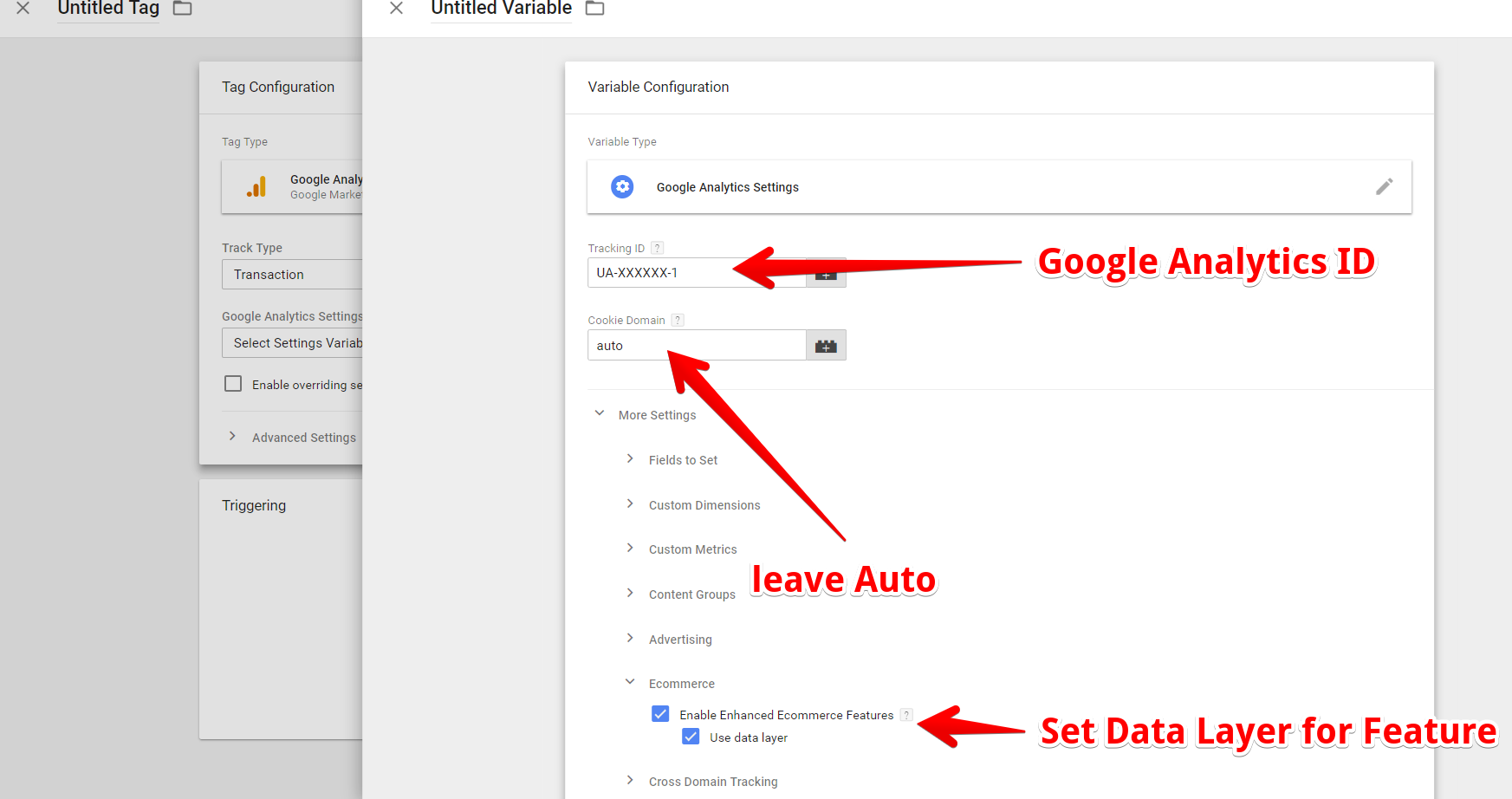Click Tracking ID input field
This screenshot has width=1512, height=799.
pyautogui.click(x=697, y=272)
